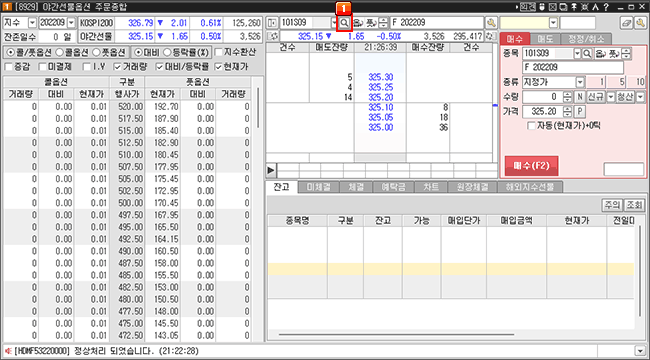650x360 pixels.
Task: Click the 조회 button
Action: 634,205
